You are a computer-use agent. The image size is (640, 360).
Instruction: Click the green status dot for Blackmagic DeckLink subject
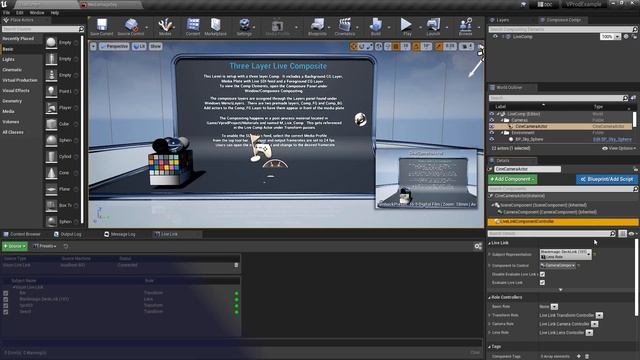(x=236, y=300)
